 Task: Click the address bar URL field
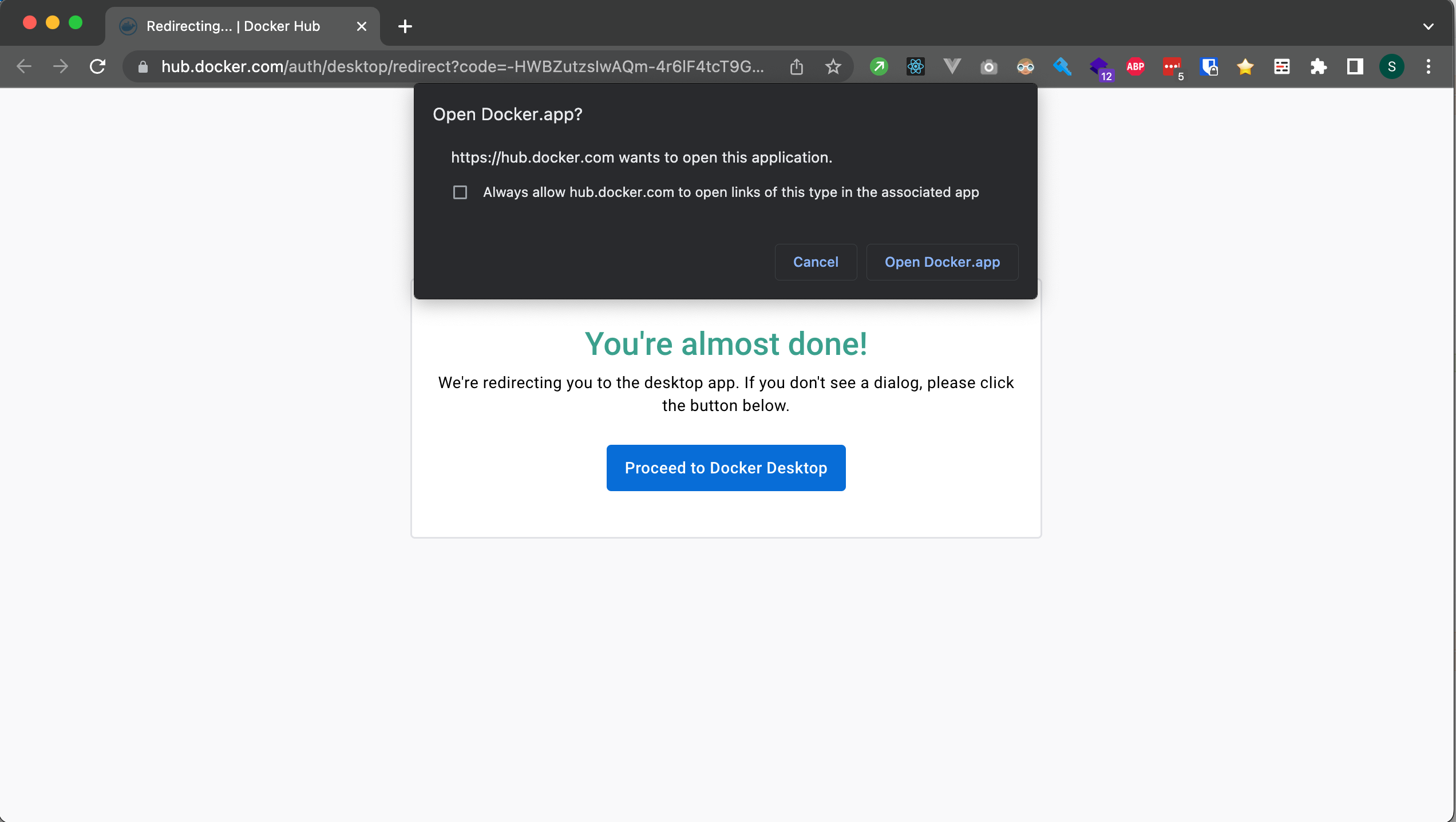458,66
